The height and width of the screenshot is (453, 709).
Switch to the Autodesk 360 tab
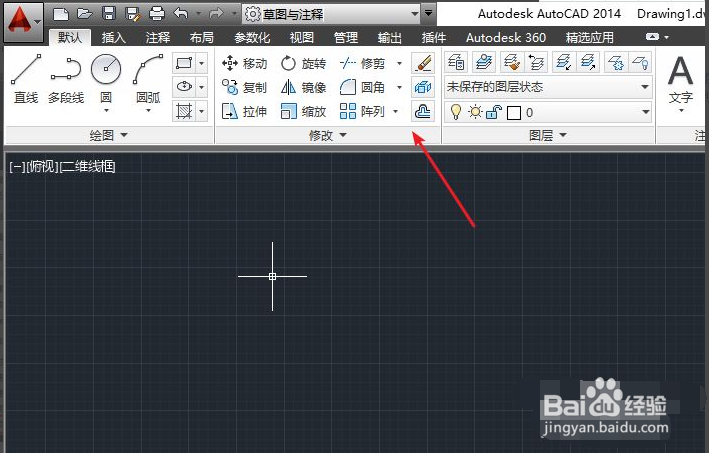506,38
